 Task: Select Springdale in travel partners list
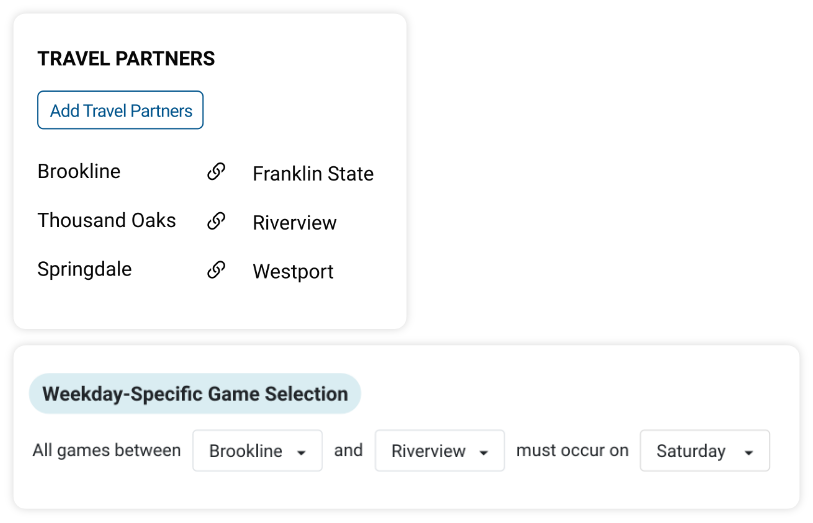(x=85, y=270)
